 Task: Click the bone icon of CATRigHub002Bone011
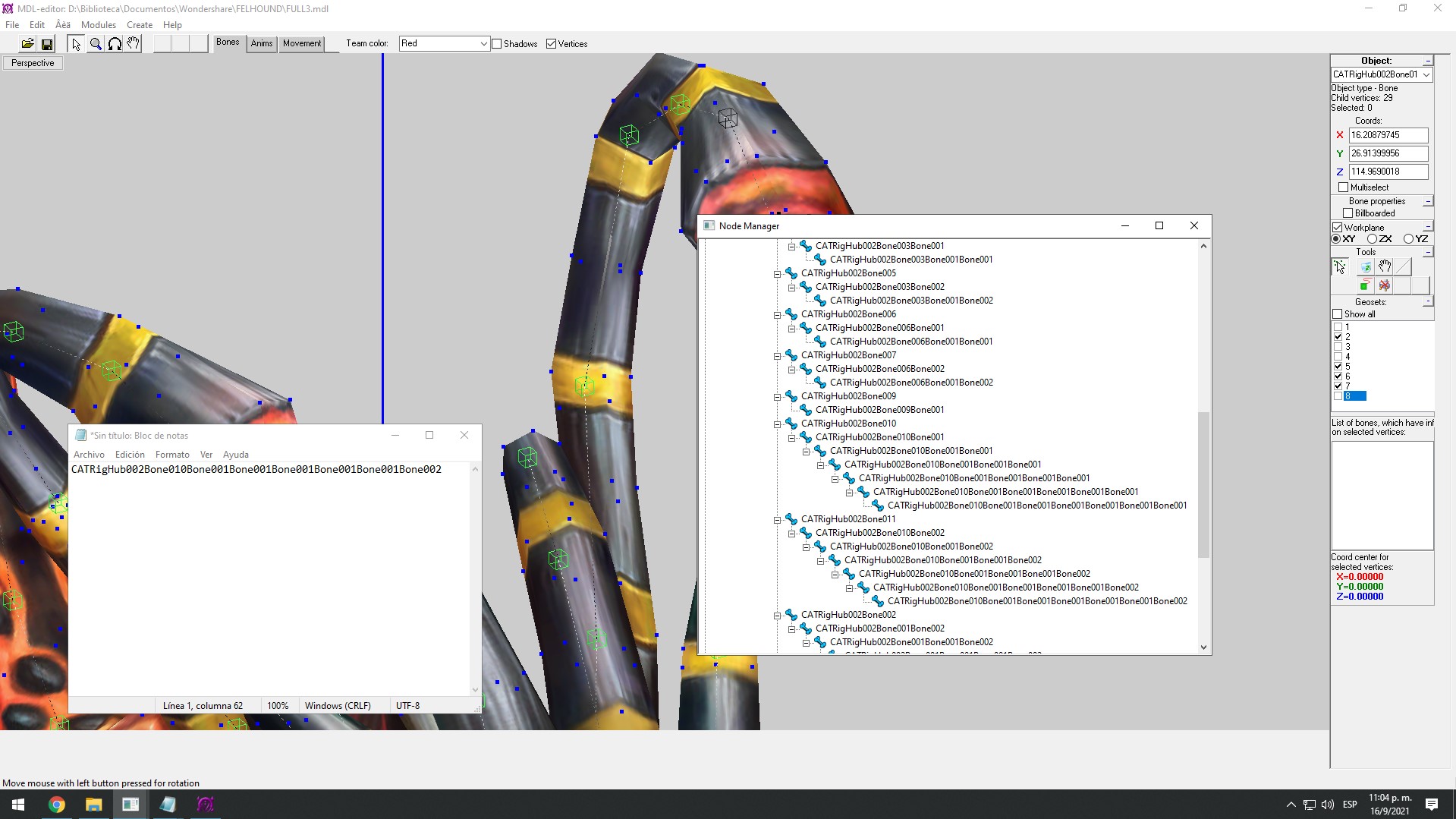click(791, 519)
